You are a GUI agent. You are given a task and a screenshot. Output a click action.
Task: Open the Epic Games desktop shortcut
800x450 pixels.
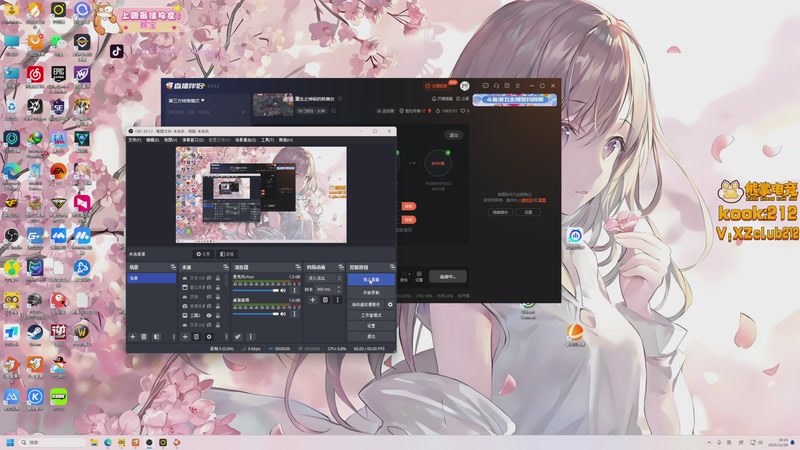click(x=58, y=74)
